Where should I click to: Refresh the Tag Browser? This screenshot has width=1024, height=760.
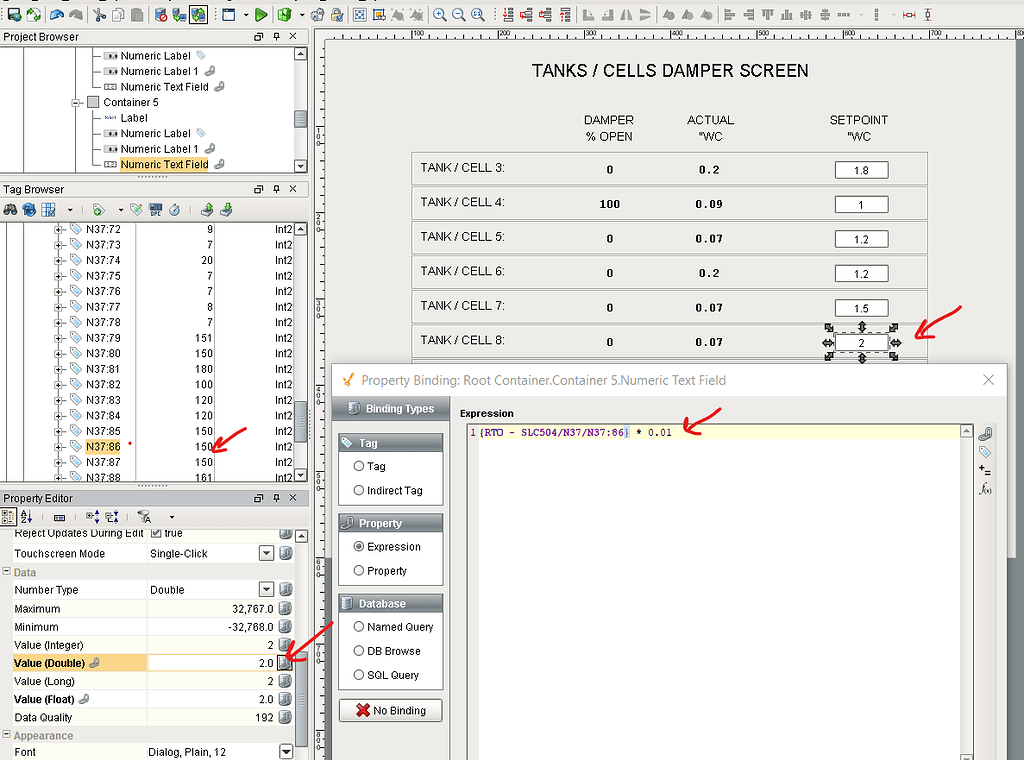[x=28, y=210]
